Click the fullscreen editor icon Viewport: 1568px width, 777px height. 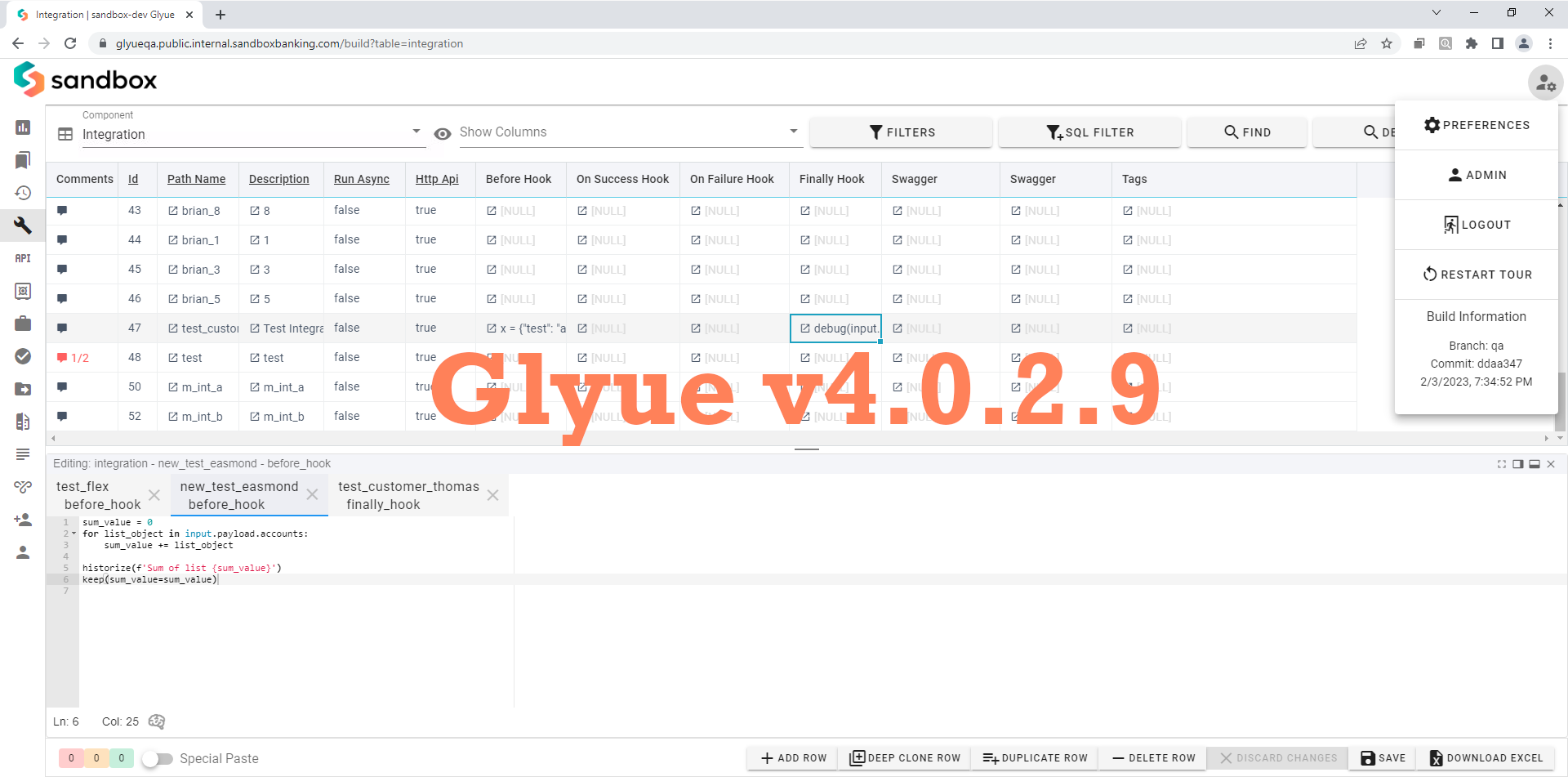[1501, 464]
